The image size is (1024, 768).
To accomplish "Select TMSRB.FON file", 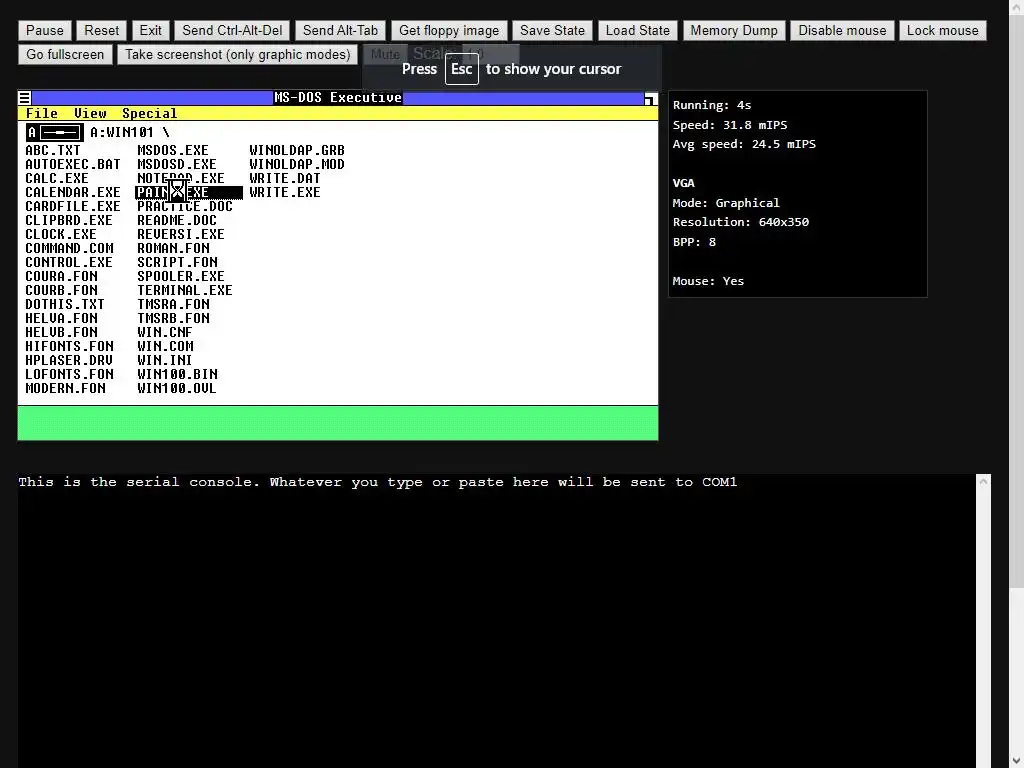I will pyautogui.click(x=174, y=319).
